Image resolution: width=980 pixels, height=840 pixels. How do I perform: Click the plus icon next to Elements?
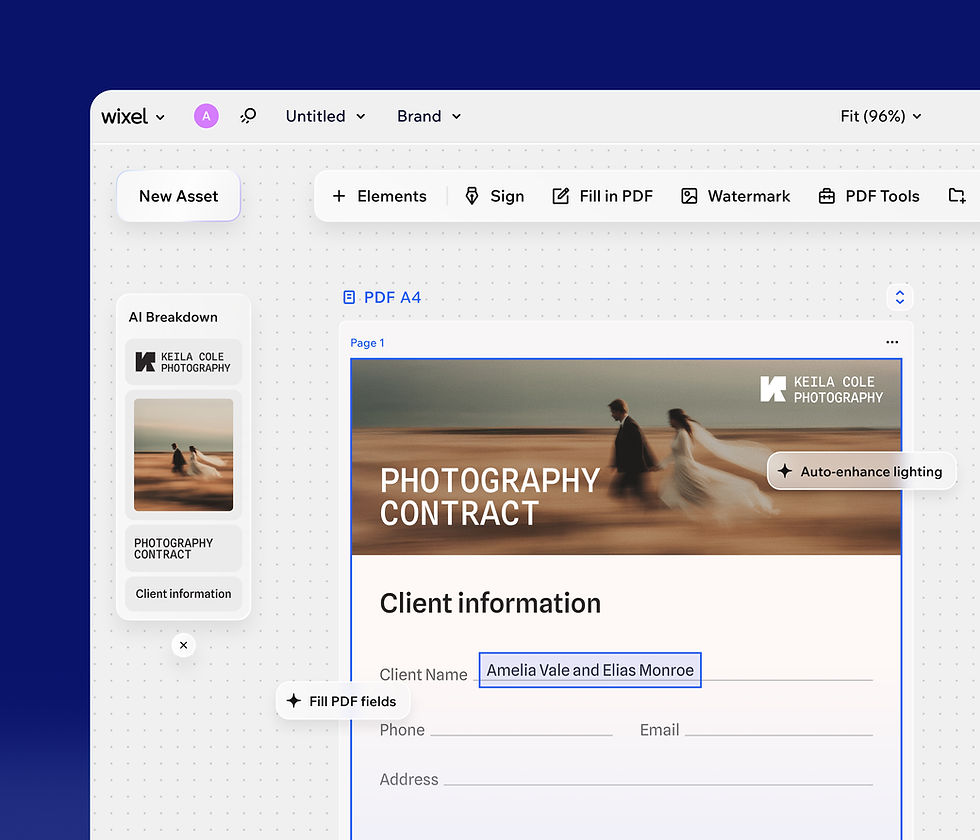click(x=340, y=196)
